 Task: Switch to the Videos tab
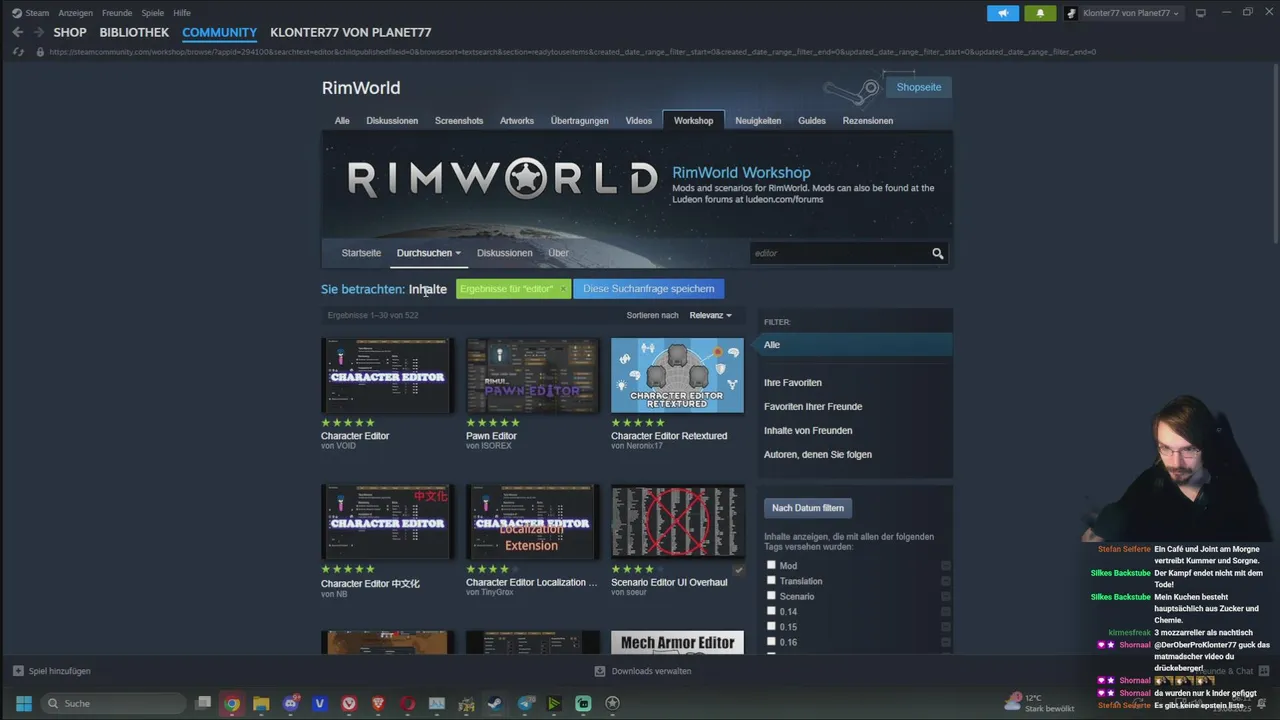(639, 120)
